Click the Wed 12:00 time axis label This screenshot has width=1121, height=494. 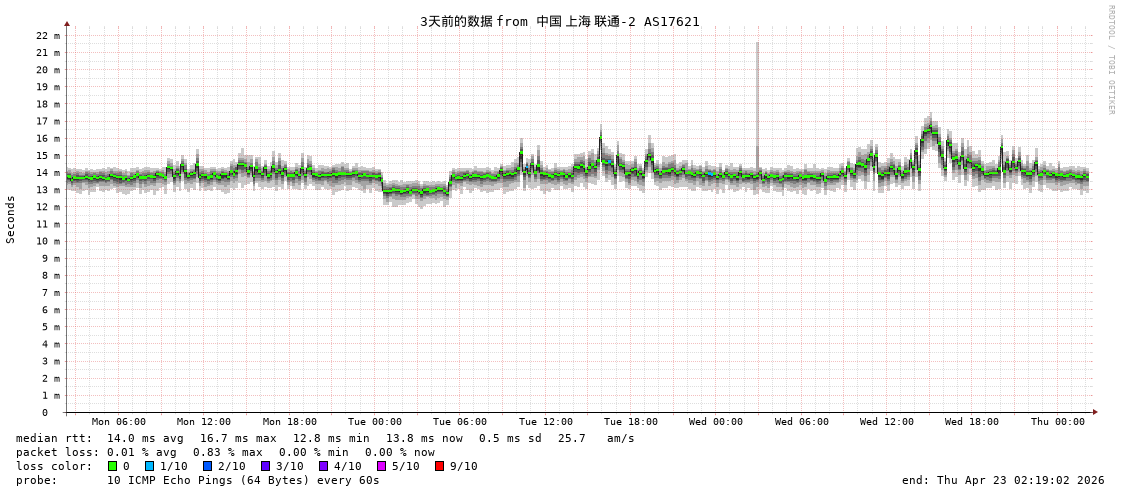887,422
